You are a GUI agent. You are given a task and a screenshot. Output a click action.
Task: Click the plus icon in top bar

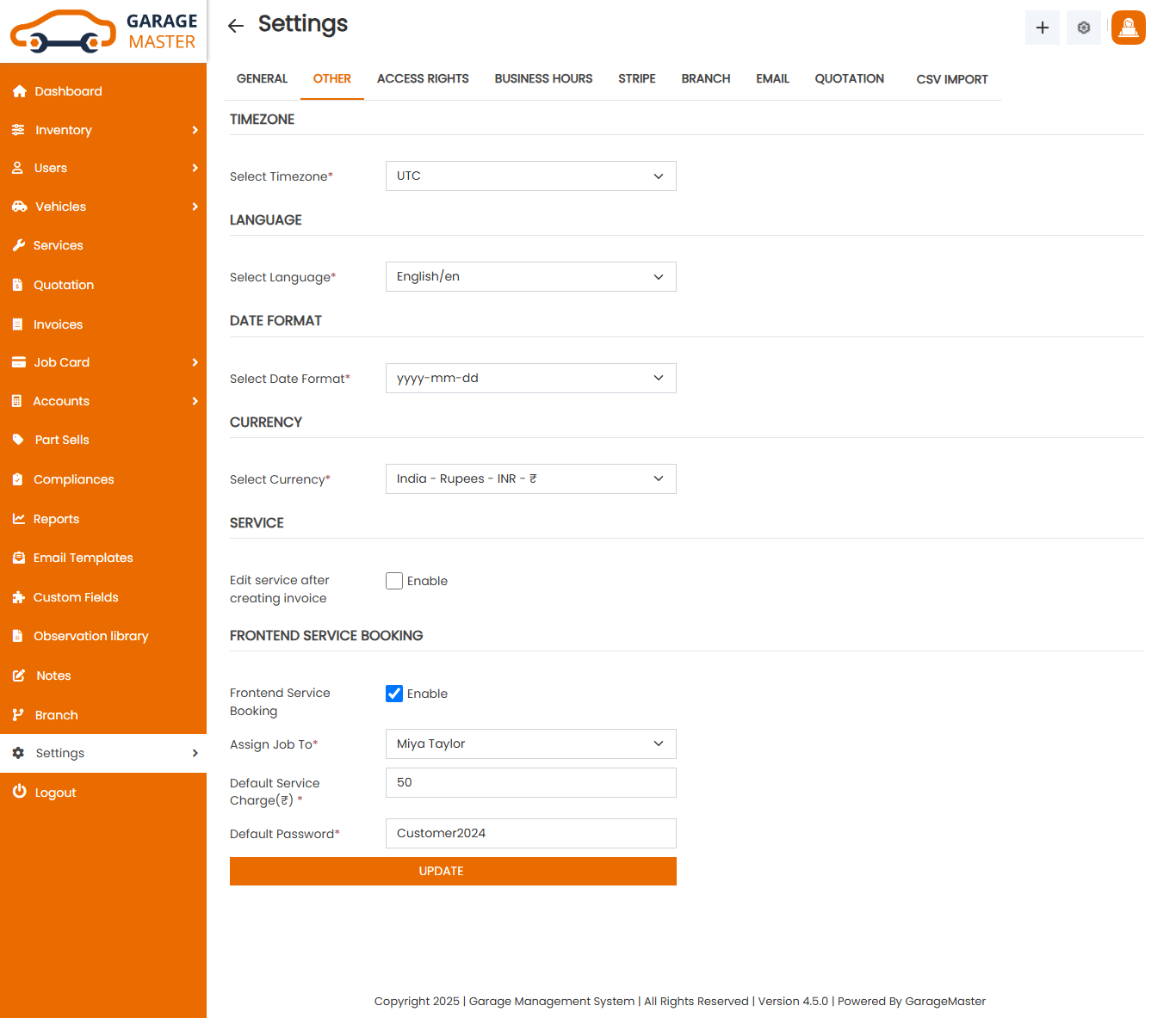tap(1042, 28)
